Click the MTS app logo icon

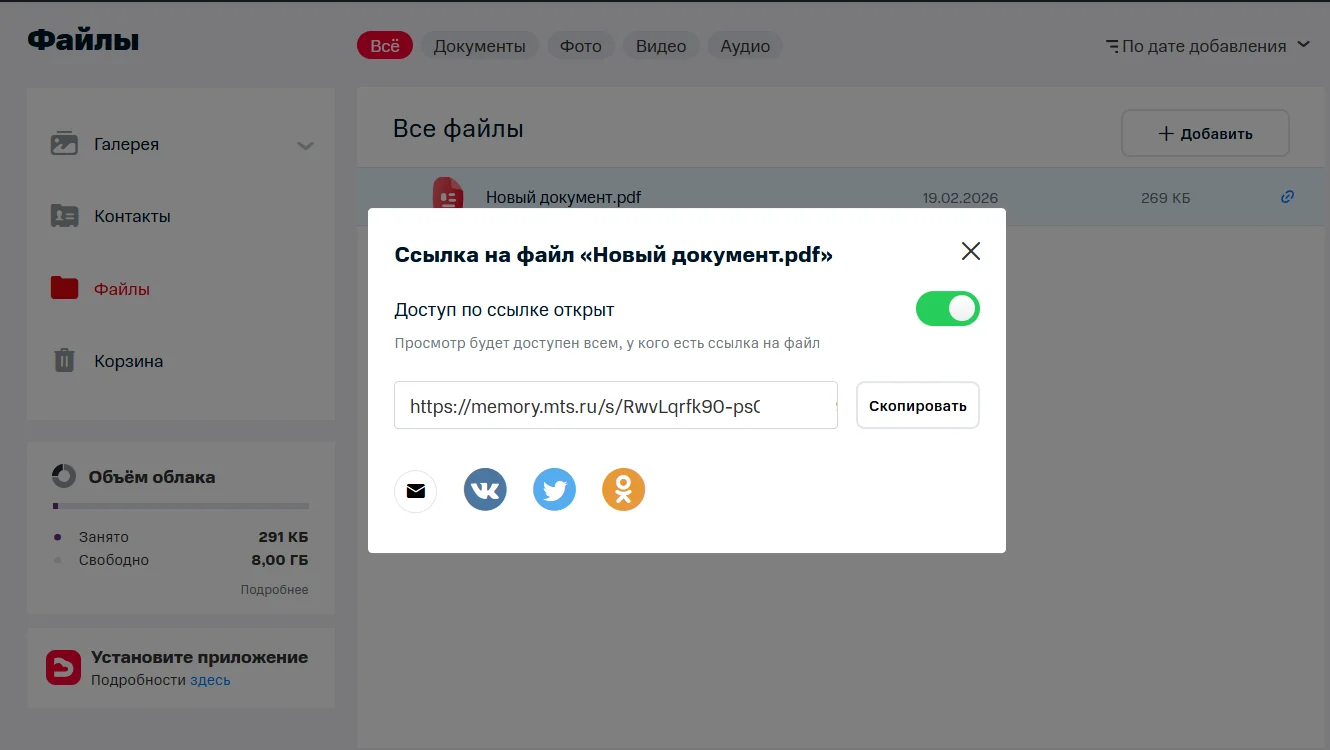click(63, 668)
